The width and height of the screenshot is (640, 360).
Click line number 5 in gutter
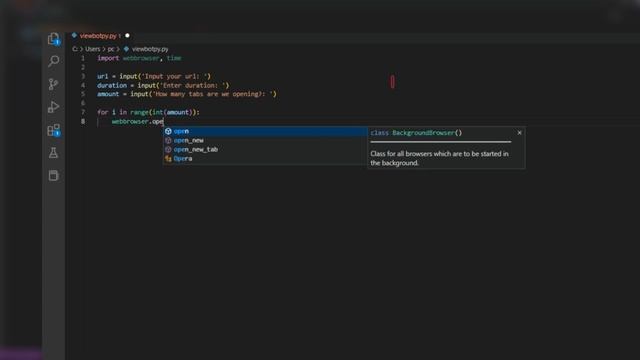[83, 94]
